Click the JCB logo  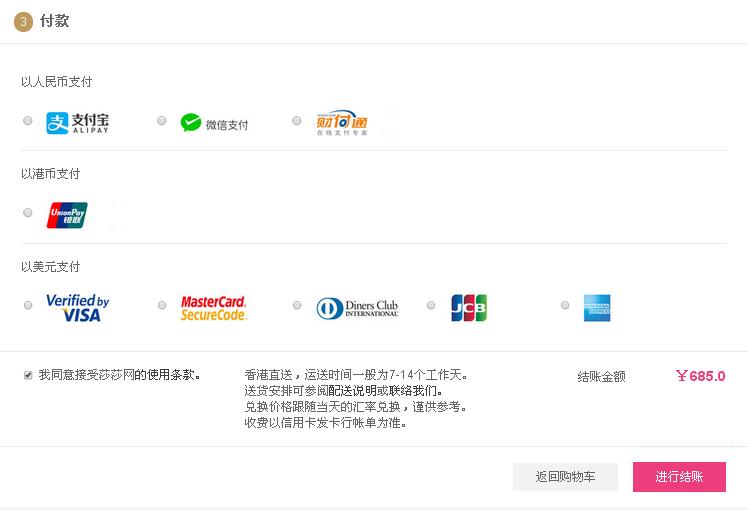click(469, 308)
